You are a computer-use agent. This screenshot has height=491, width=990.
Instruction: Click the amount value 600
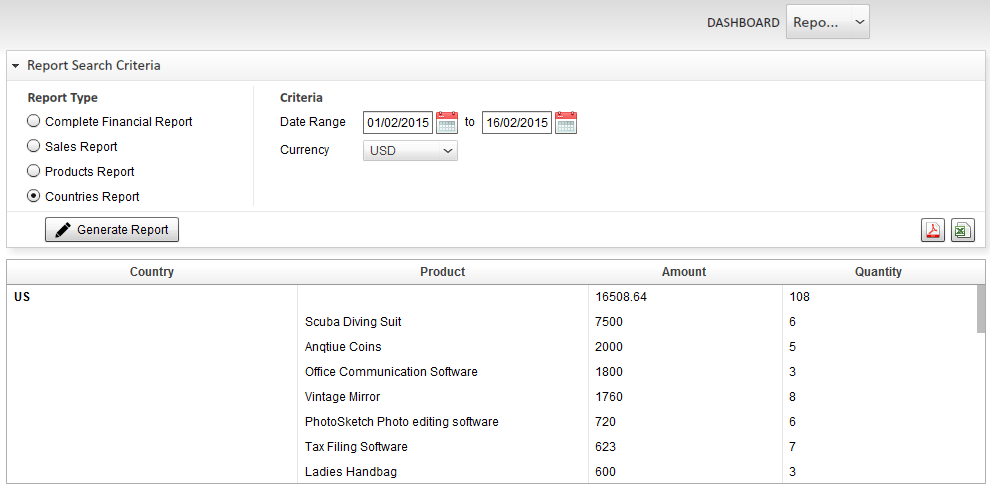coord(605,471)
